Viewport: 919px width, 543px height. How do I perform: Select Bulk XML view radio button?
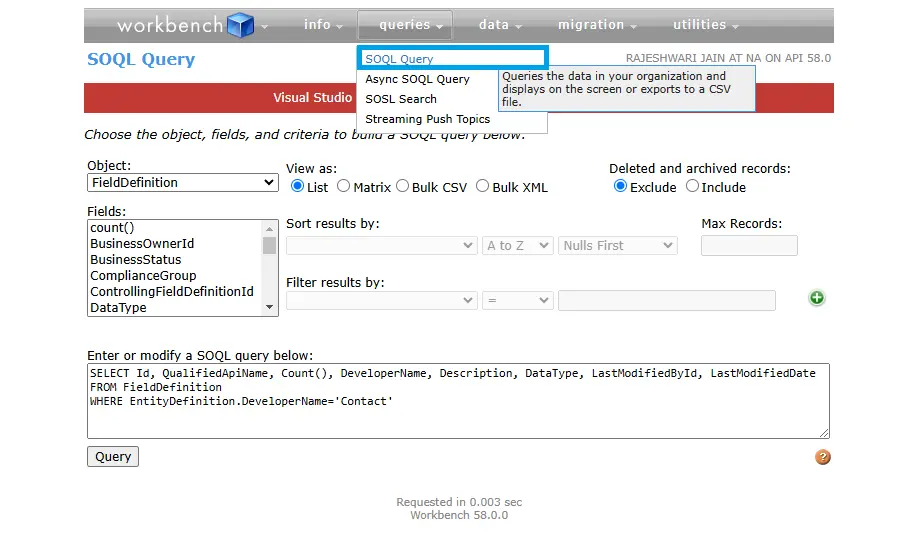point(483,186)
